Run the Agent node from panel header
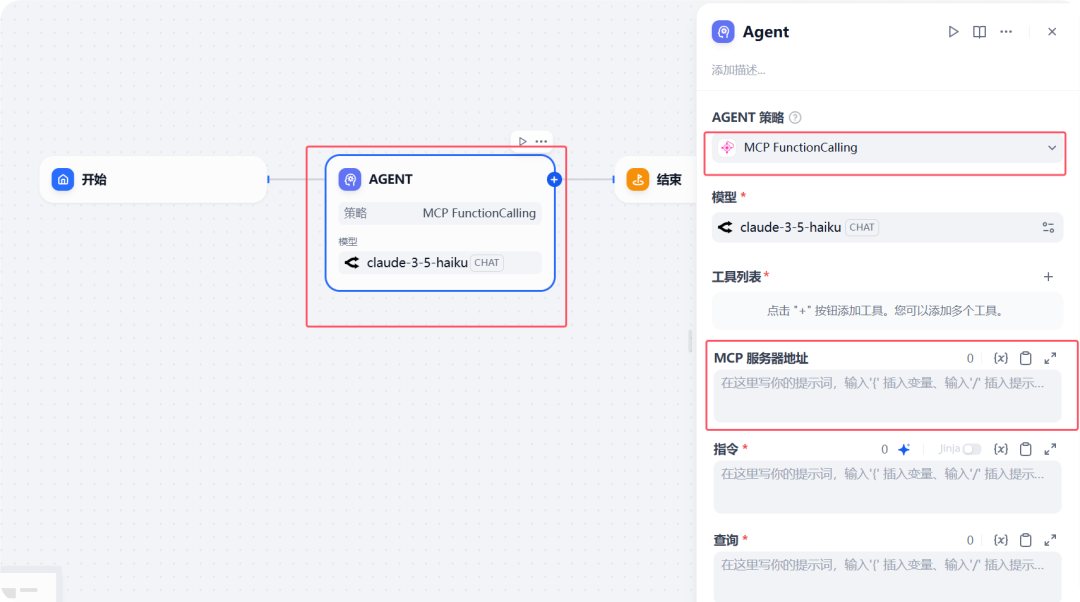The image size is (1080, 602). coord(953,32)
